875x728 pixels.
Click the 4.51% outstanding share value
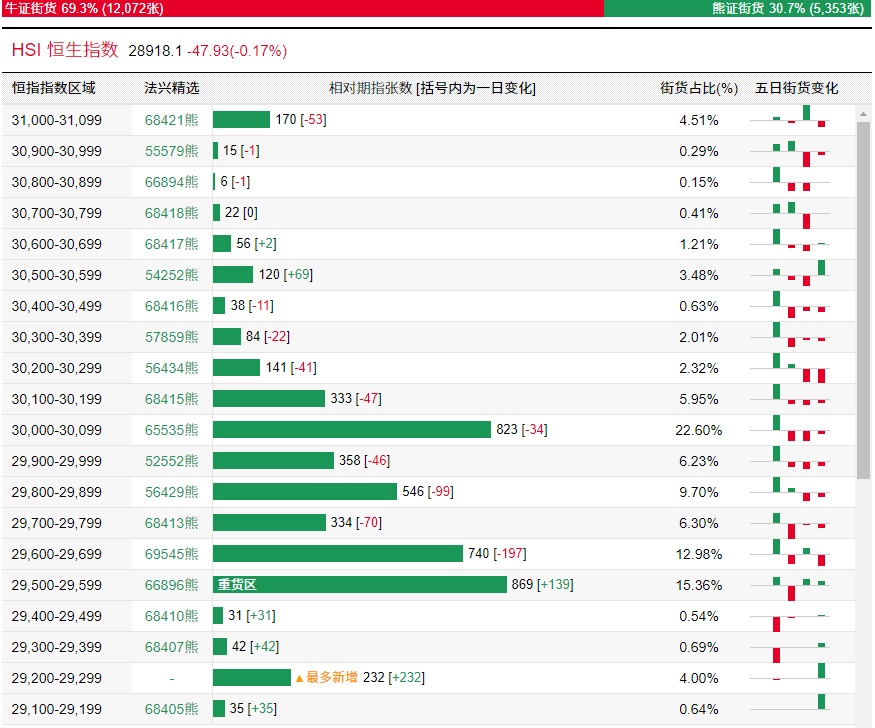tap(699, 120)
